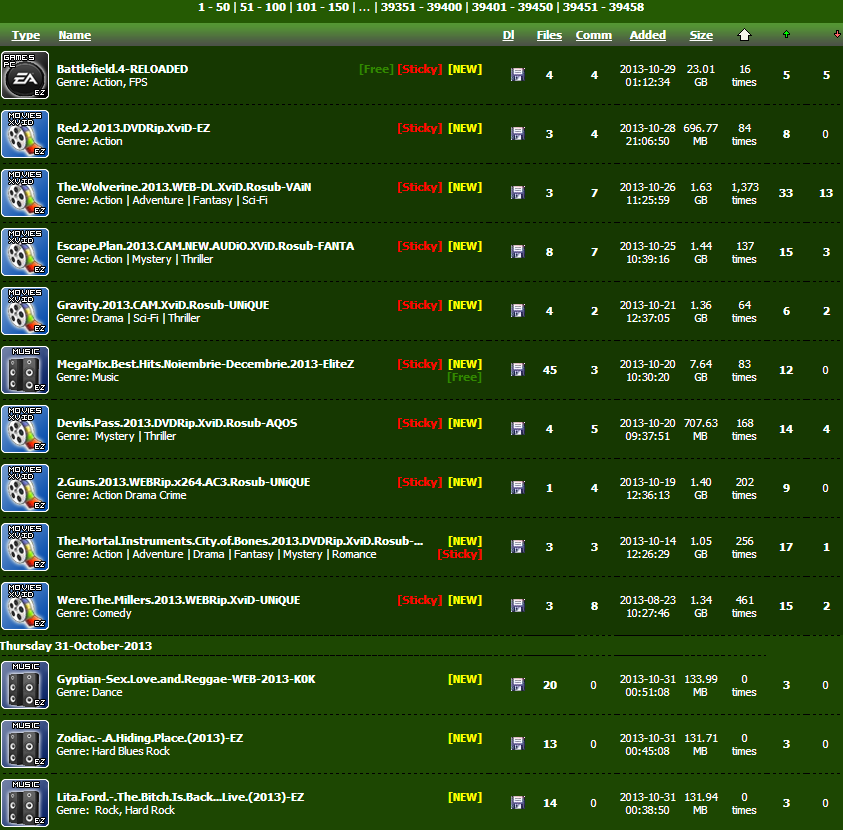Download The.Wolverine.2013 torrent via floppy icon
843x830 pixels.
click(518, 193)
